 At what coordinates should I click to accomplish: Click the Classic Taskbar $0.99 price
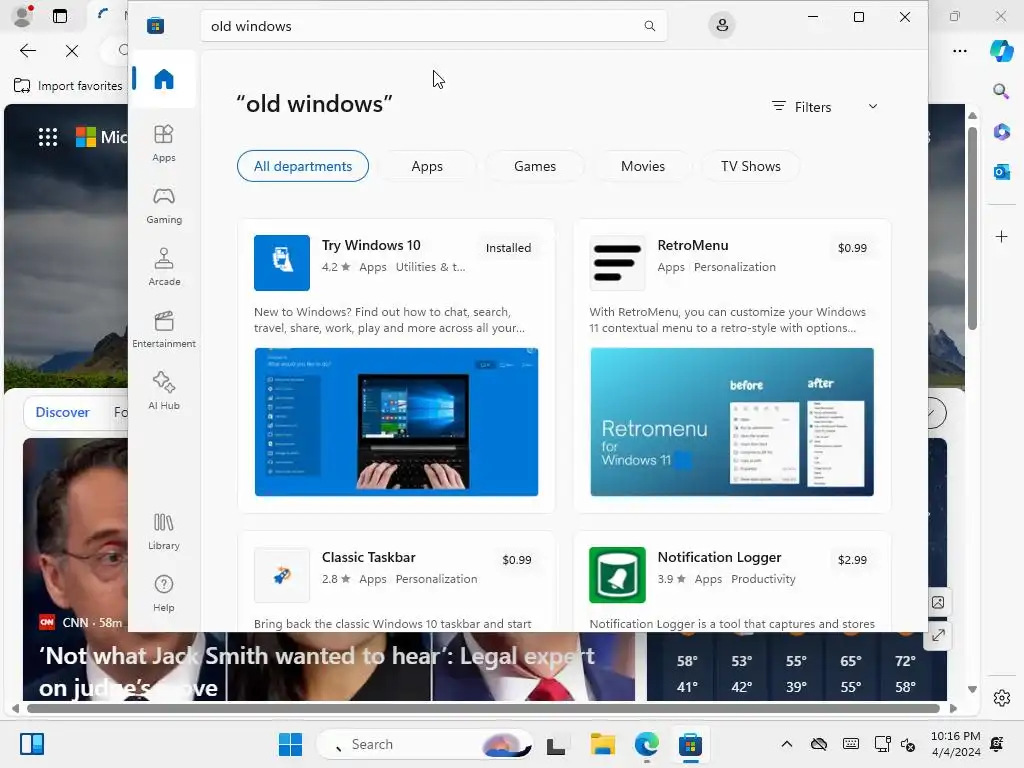pos(517,560)
